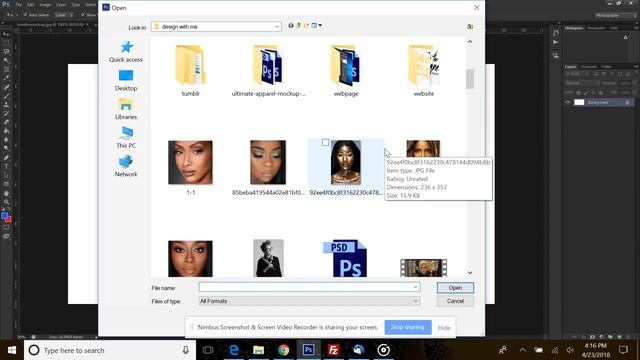Select the 92ee4f0bc8f3162230c478 image thumbnail
Image resolution: width=640 pixels, height=360 pixels.
coord(346,162)
